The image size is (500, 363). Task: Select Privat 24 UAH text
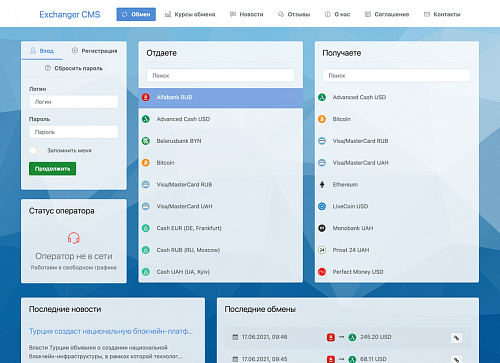tap(351, 250)
